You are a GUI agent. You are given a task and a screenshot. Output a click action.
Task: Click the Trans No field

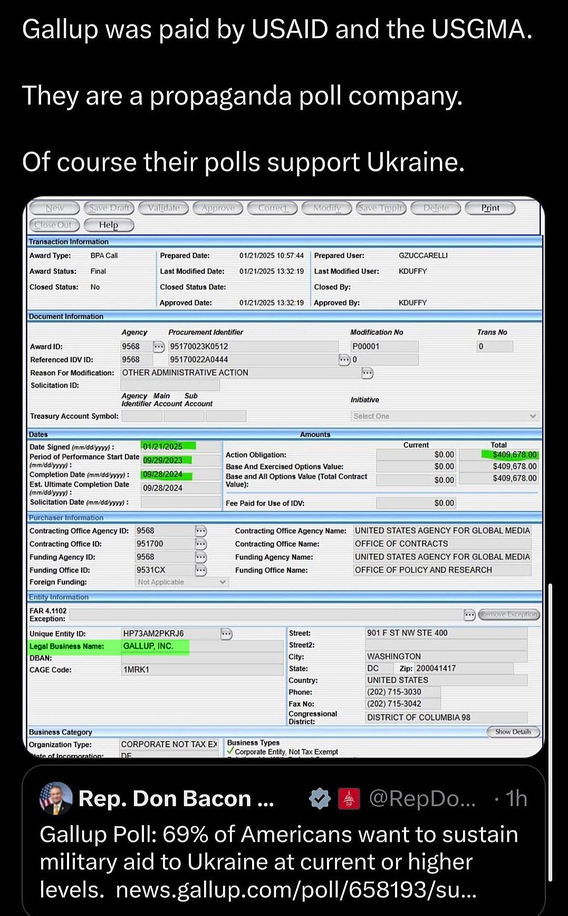coord(494,346)
